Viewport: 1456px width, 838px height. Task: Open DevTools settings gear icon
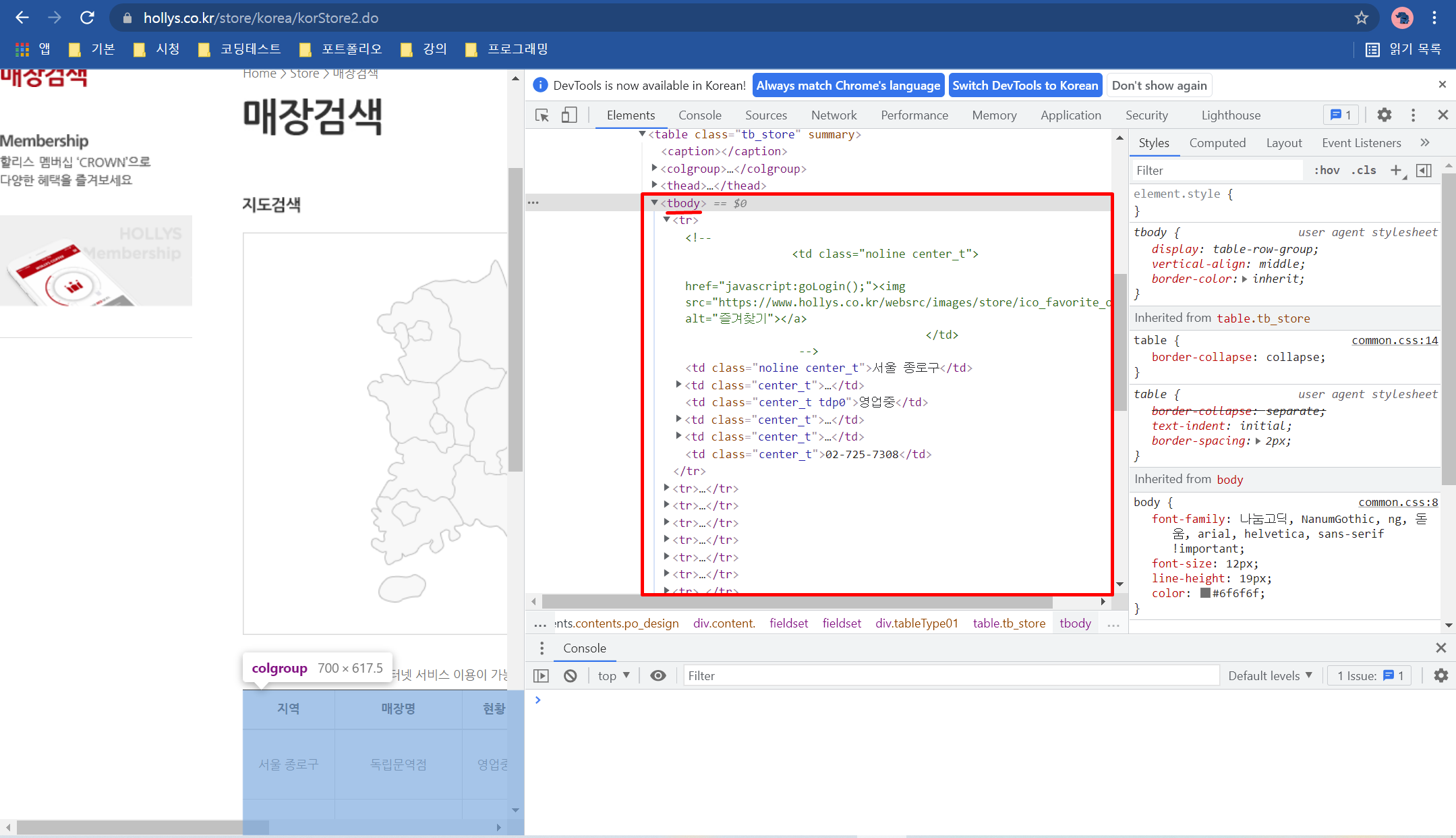[1384, 115]
